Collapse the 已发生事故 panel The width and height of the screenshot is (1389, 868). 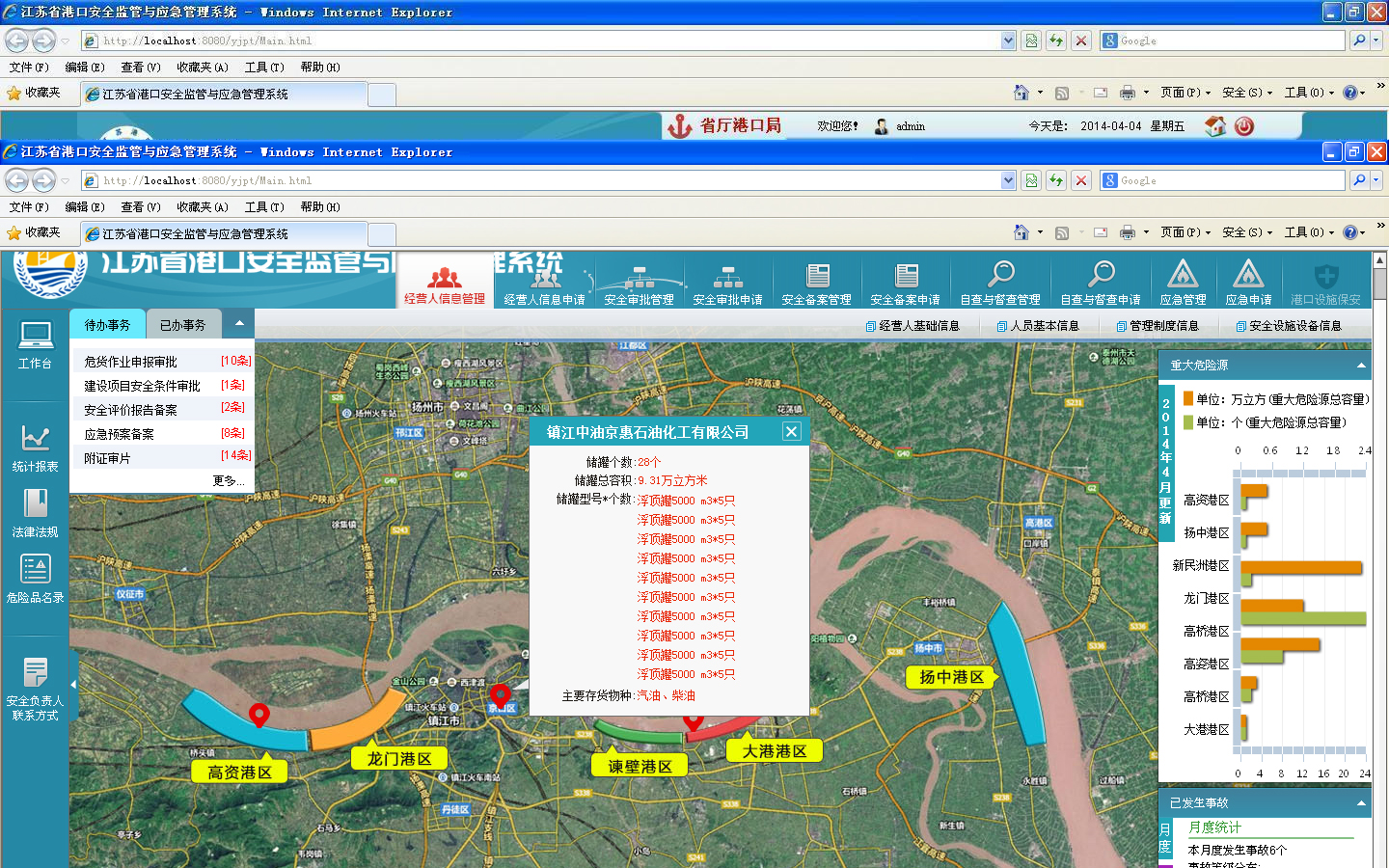pos(1361,803)
